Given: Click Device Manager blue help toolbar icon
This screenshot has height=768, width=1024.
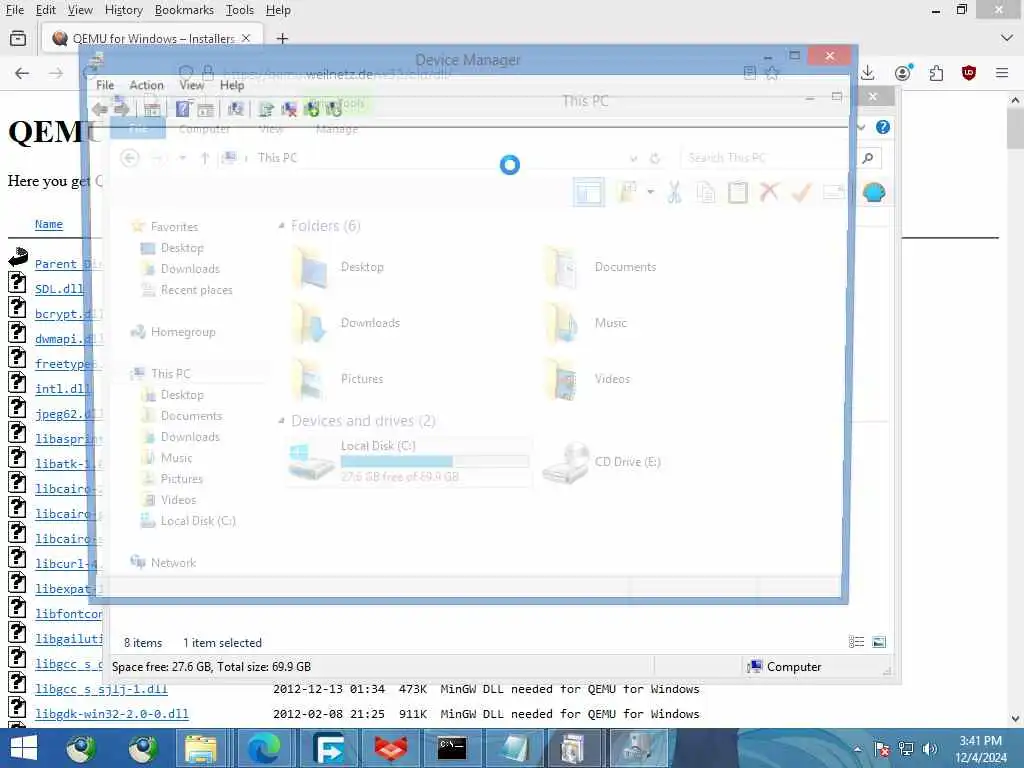Looking at the screenshot, I should click(x=183, y=109).
